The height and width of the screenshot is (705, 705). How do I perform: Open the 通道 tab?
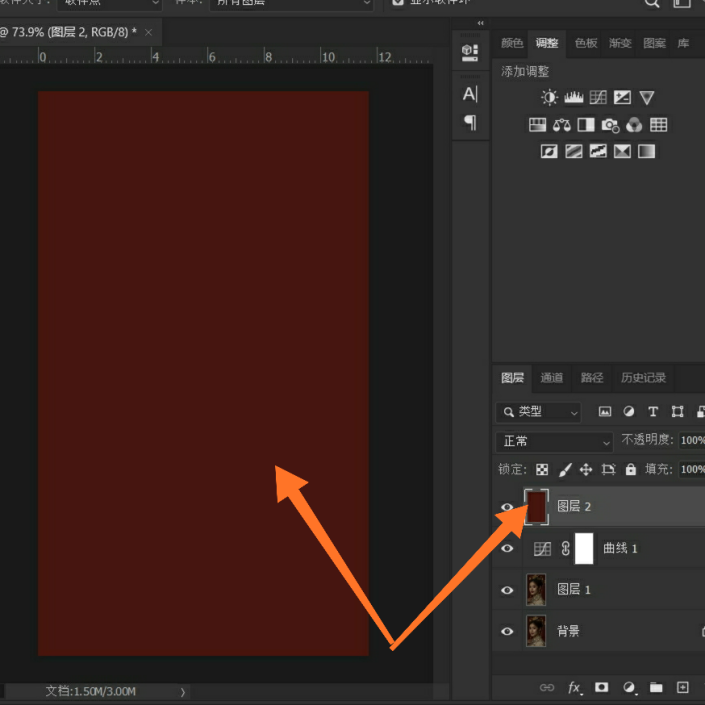551,378
